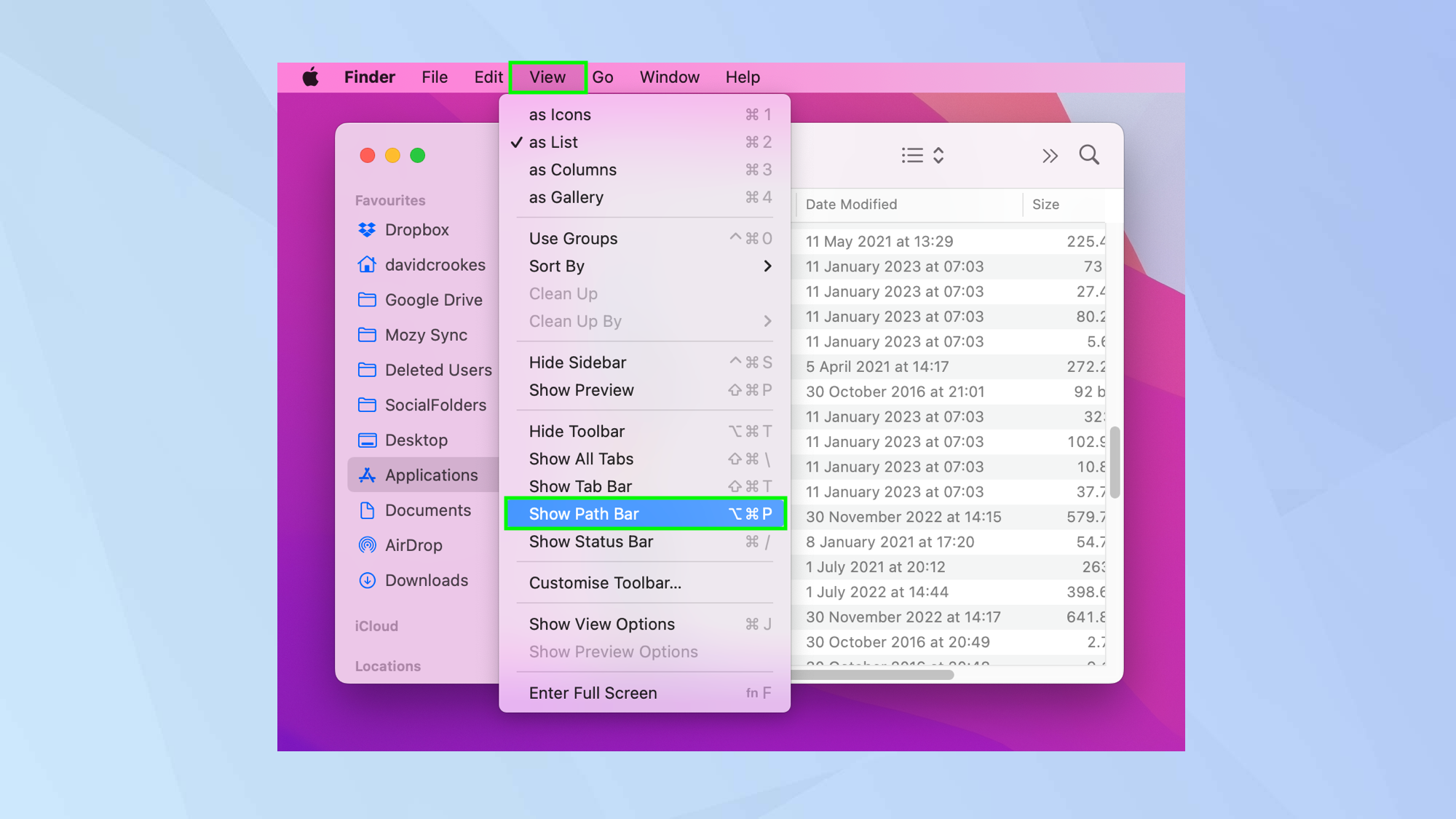This screenshot has height=819, width=1456.
Task: Choose Customise Toolbar from the menu
Action: click(x=605, y=582)
